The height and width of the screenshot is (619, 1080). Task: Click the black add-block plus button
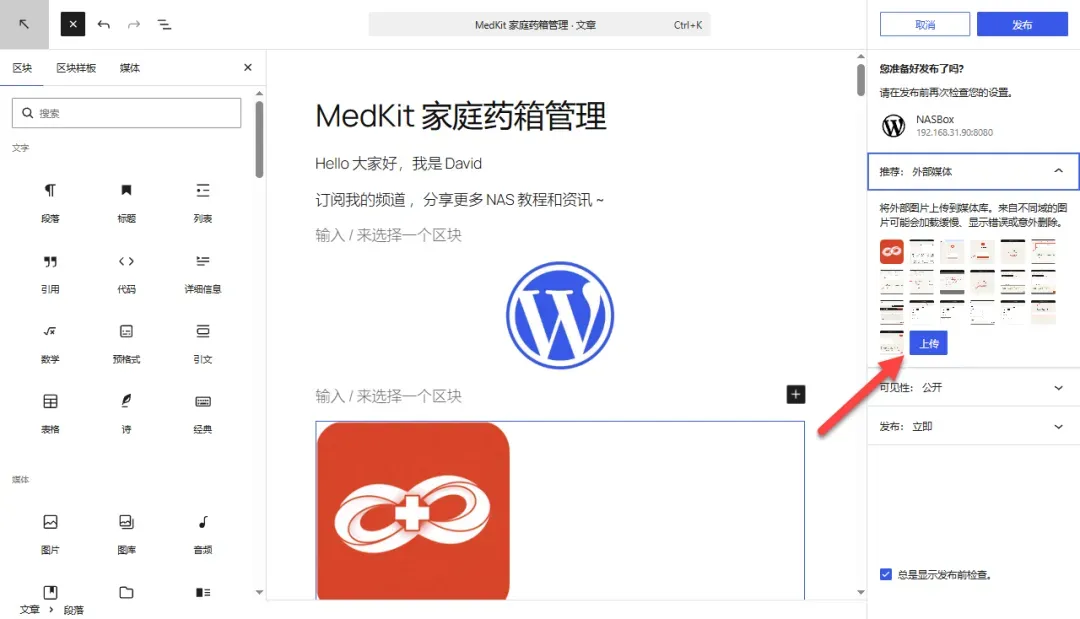[796, 395]
